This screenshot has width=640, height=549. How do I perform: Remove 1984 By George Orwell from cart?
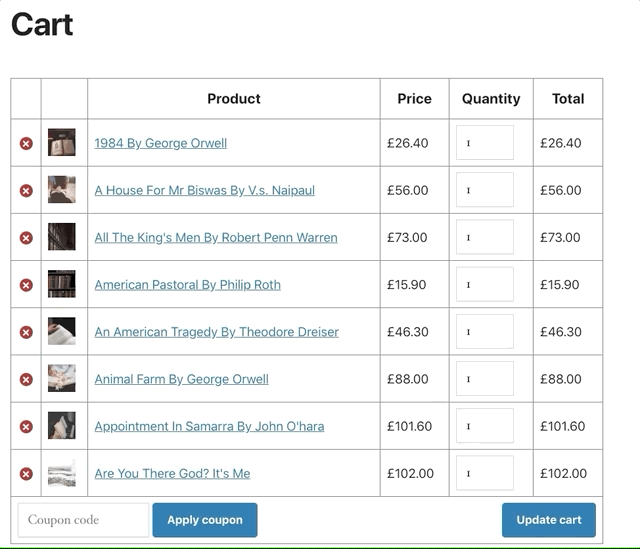[26, 143]
